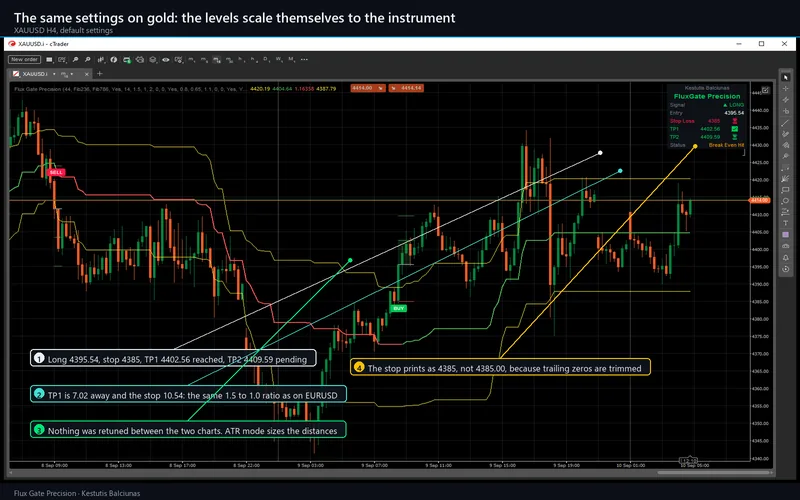Select the m30 timeframe button
800x500 pixels.
coord(229,60)
